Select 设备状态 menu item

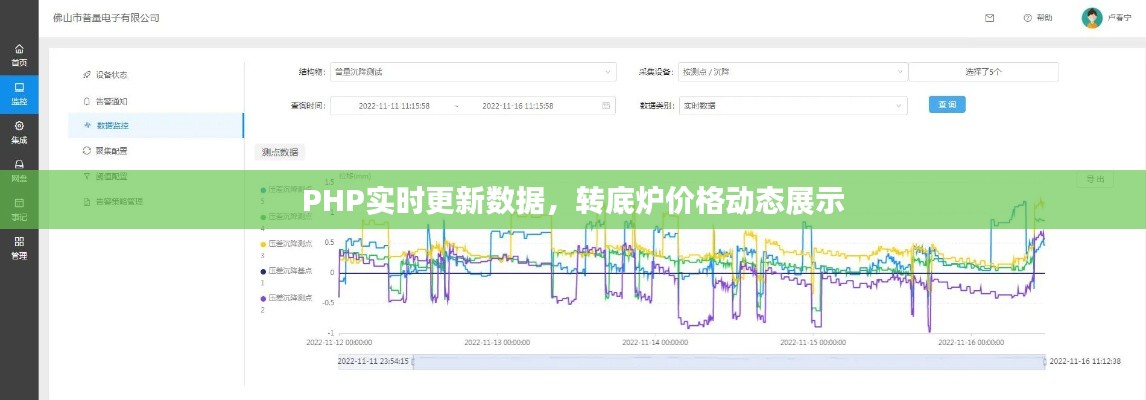pos(111,75)
